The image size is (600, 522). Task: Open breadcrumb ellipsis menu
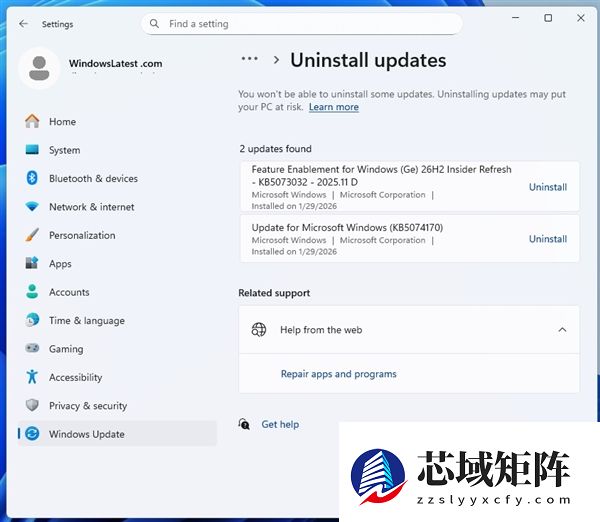tap(249, 59)
